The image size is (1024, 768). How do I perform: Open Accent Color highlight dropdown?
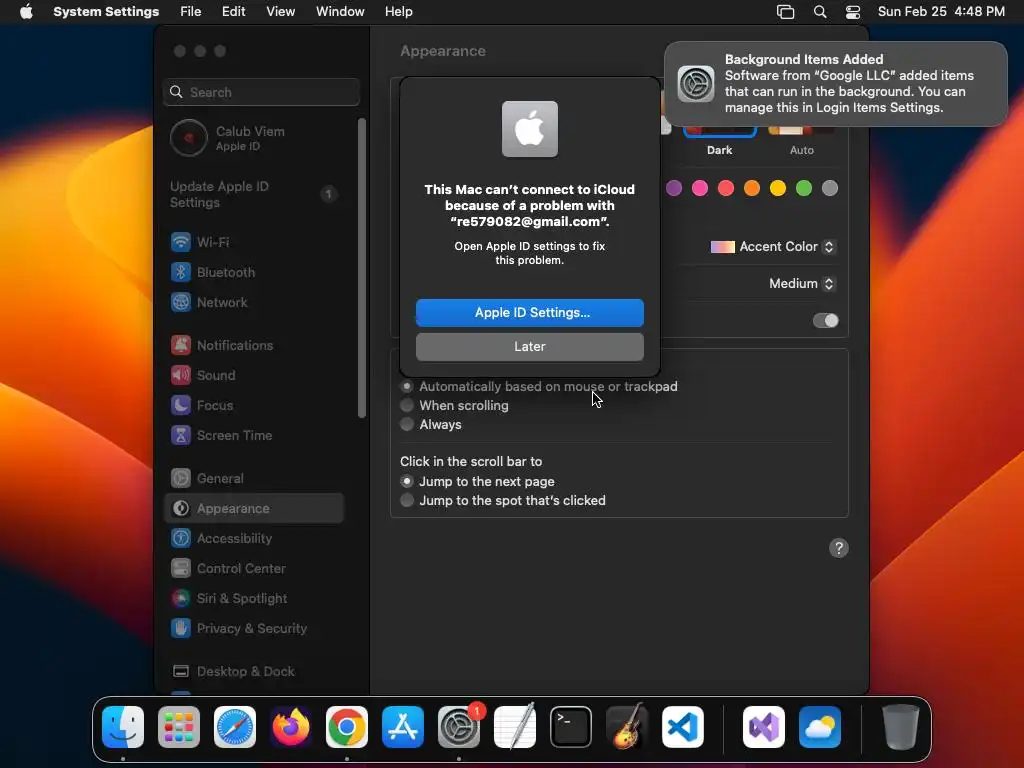pyautogui.click(x=773, y=247)
